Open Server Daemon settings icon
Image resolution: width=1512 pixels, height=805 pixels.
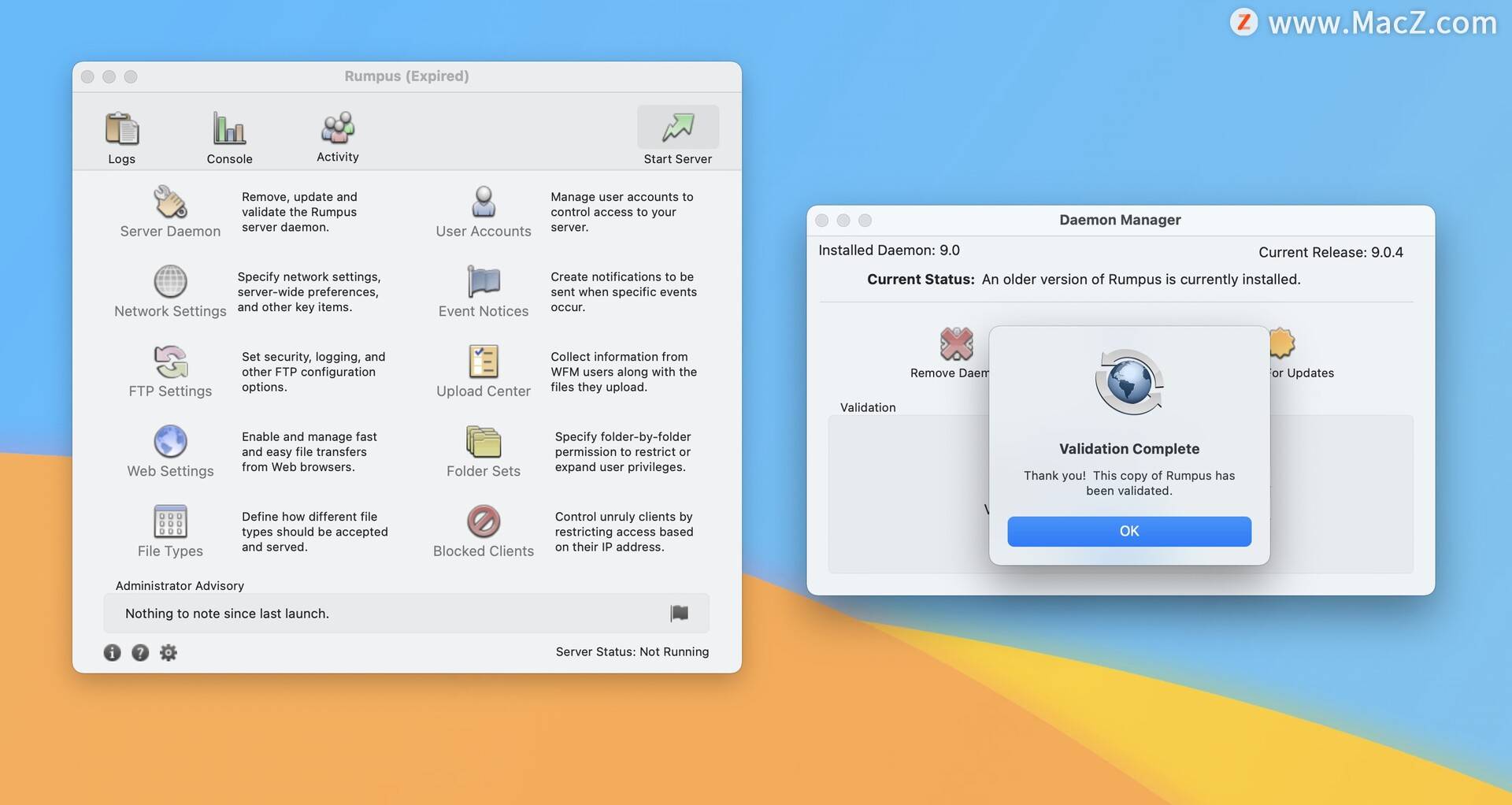point(170,202)
